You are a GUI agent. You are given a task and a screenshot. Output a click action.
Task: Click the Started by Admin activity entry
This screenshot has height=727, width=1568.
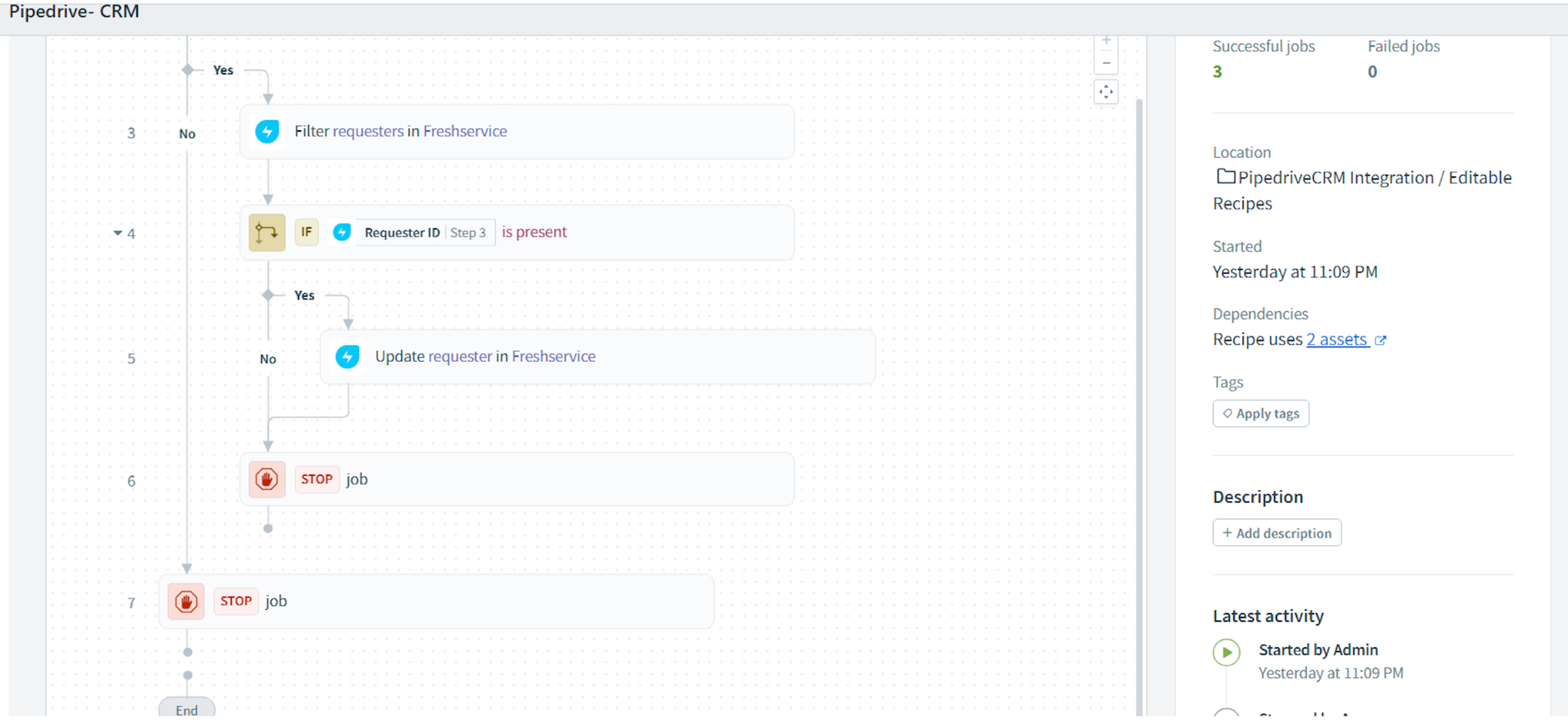1318,650
